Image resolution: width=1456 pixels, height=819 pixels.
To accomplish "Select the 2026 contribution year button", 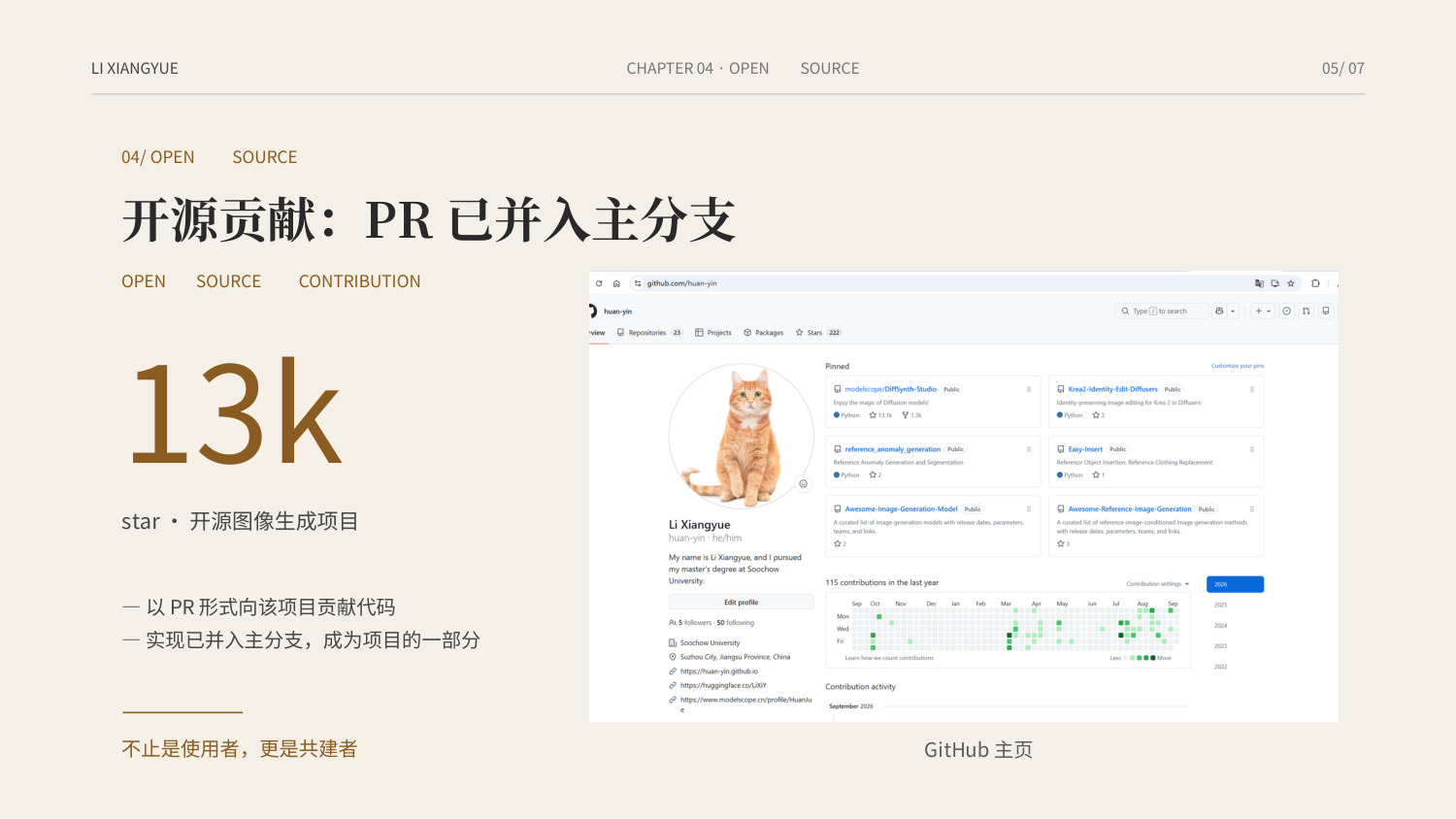I will pos(1235,584).
